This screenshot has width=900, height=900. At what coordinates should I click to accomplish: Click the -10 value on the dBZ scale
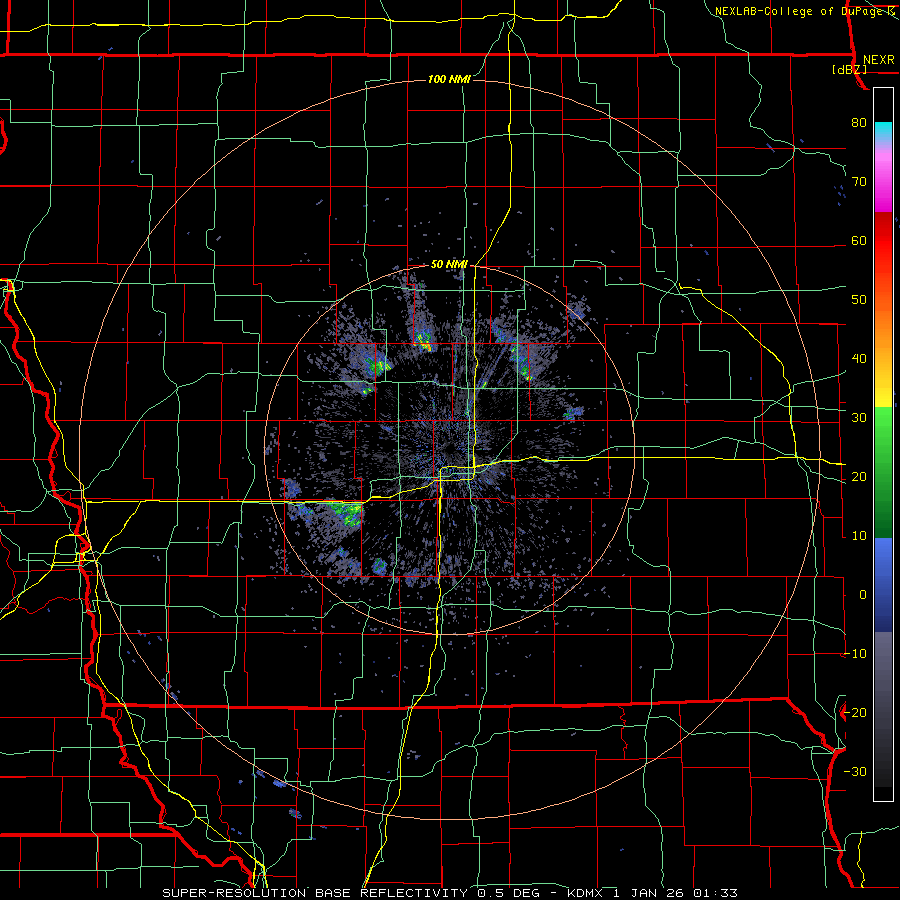pyautogui.click(x=855, y=654)
